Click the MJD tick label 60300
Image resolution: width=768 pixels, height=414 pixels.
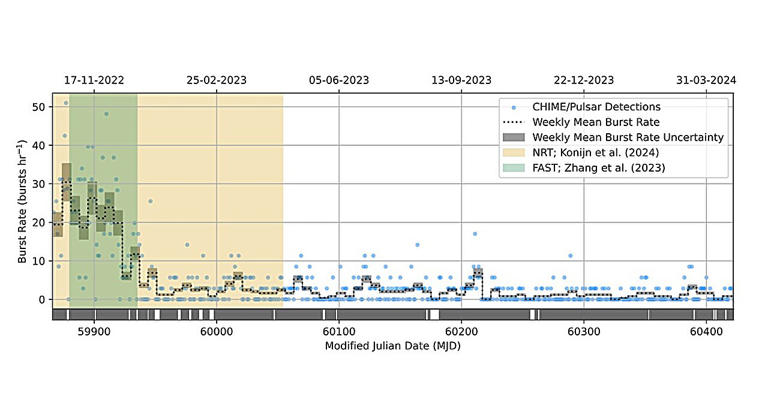[x=584, y=332]
